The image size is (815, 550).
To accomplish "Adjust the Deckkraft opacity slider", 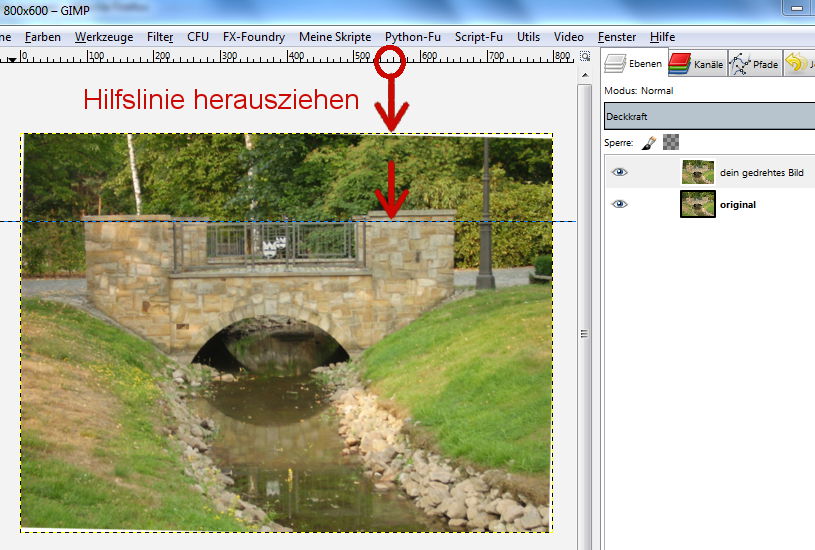I will coord(709,116).
